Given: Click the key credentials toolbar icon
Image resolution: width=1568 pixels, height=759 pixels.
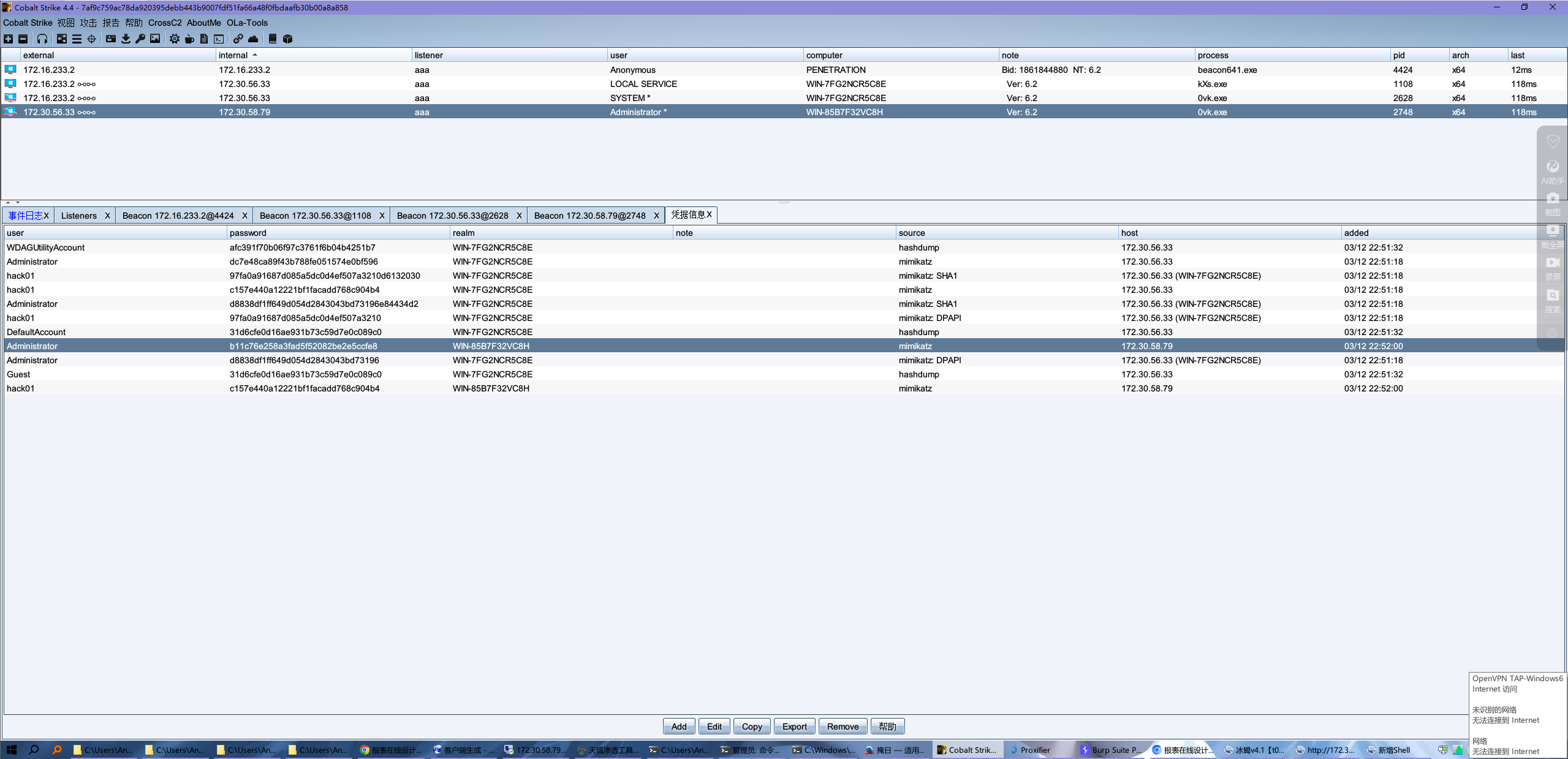Looking at the screenshot, I should click(140, 39).
